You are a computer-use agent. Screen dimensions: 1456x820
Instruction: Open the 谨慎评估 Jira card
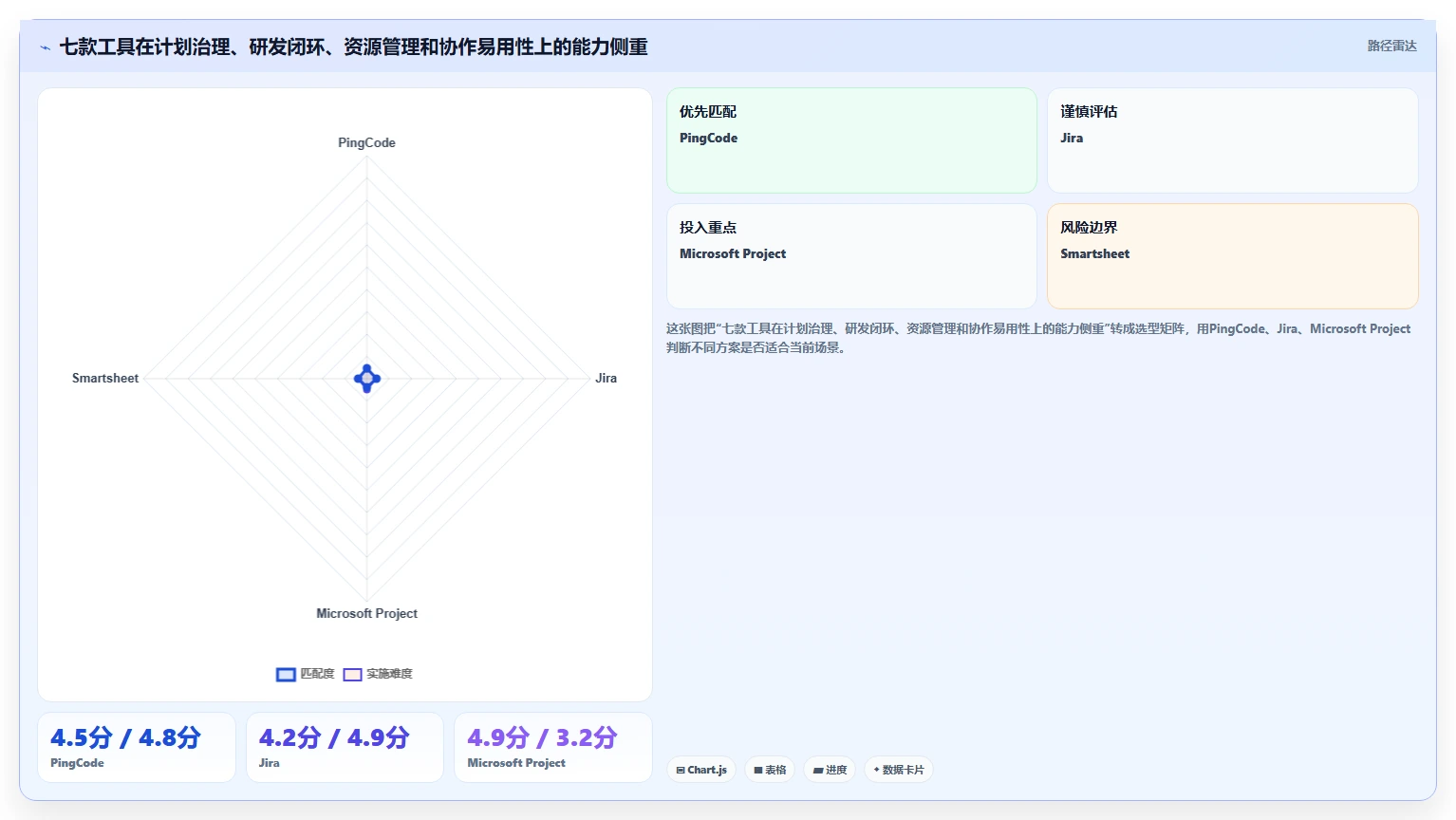[x=1232, y=140]
